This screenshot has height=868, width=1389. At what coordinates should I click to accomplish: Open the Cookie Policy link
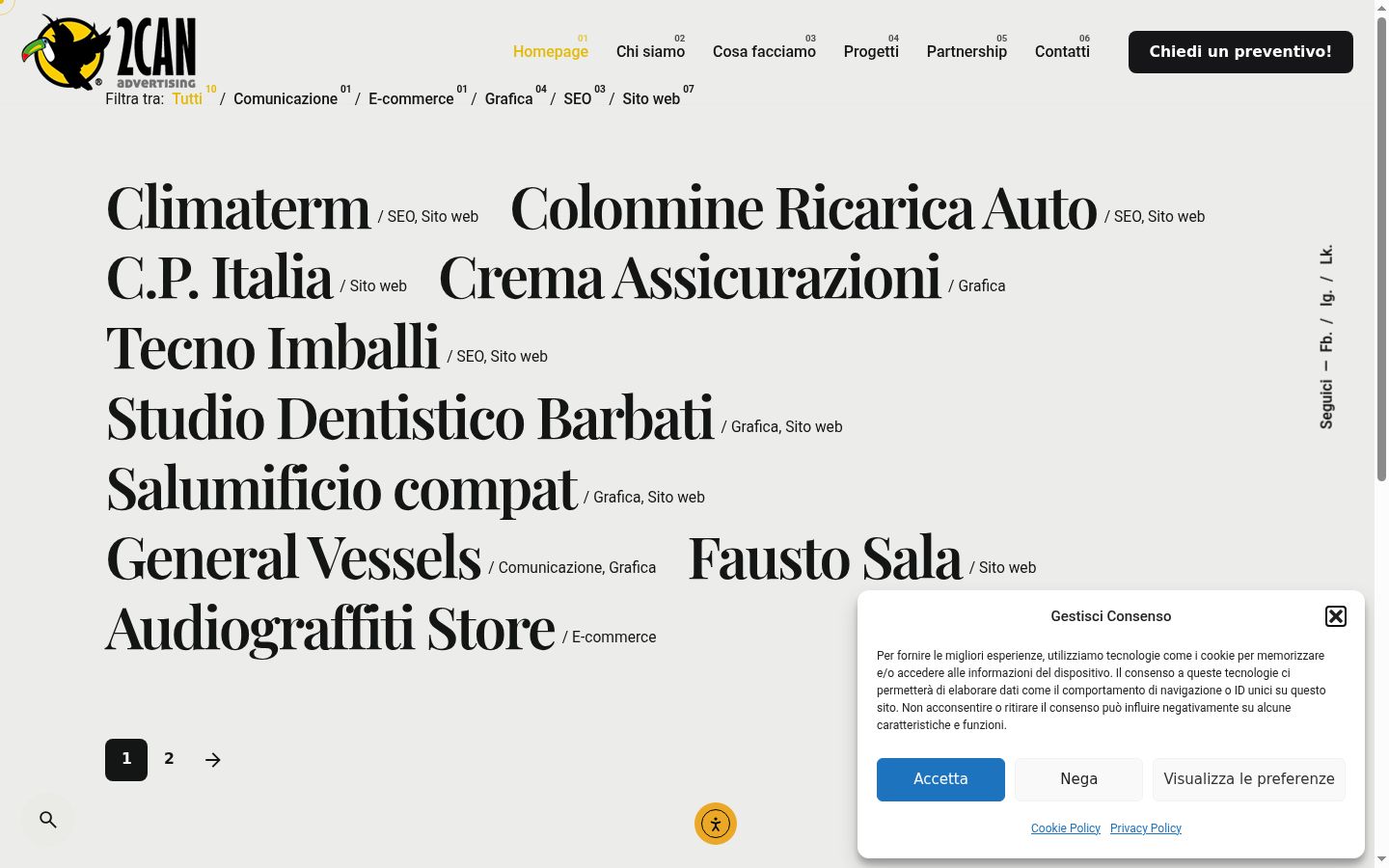[1066, 828]
